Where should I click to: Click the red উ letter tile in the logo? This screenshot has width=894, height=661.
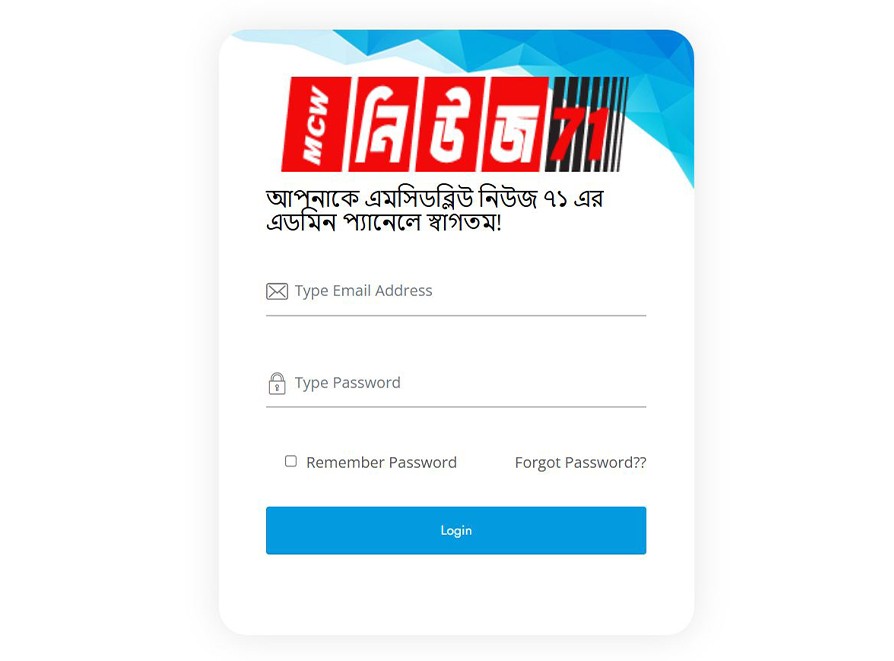[449, 124]
